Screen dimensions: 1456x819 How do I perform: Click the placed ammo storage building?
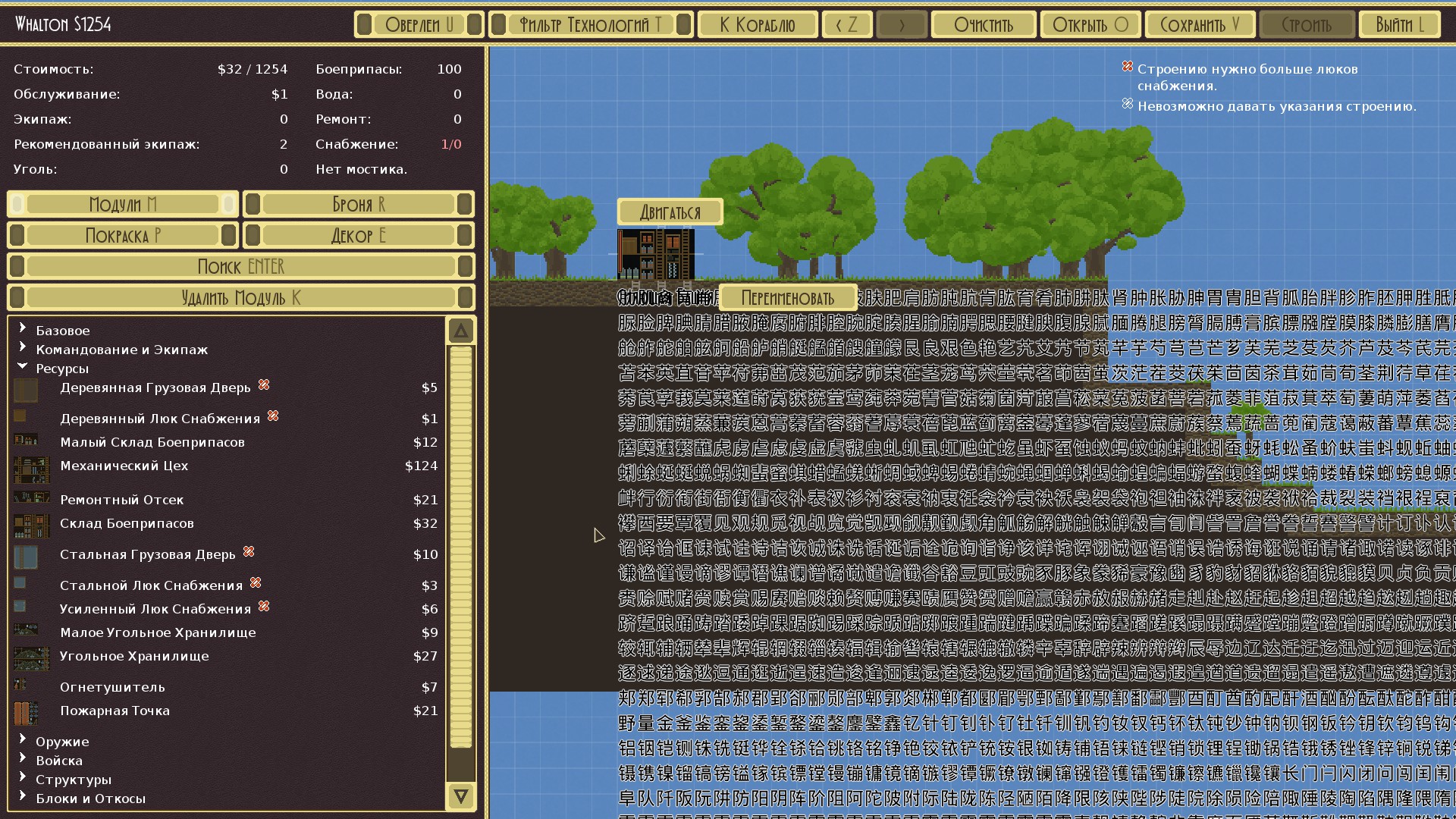pyautogui.click(x=655, y=255)
